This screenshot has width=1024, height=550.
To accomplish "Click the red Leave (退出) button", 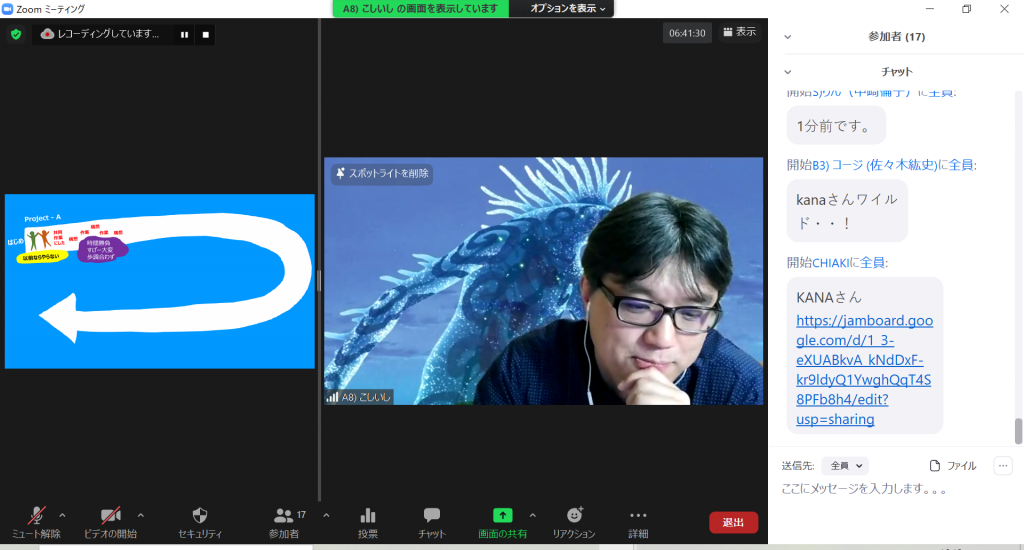I will 733,523.
